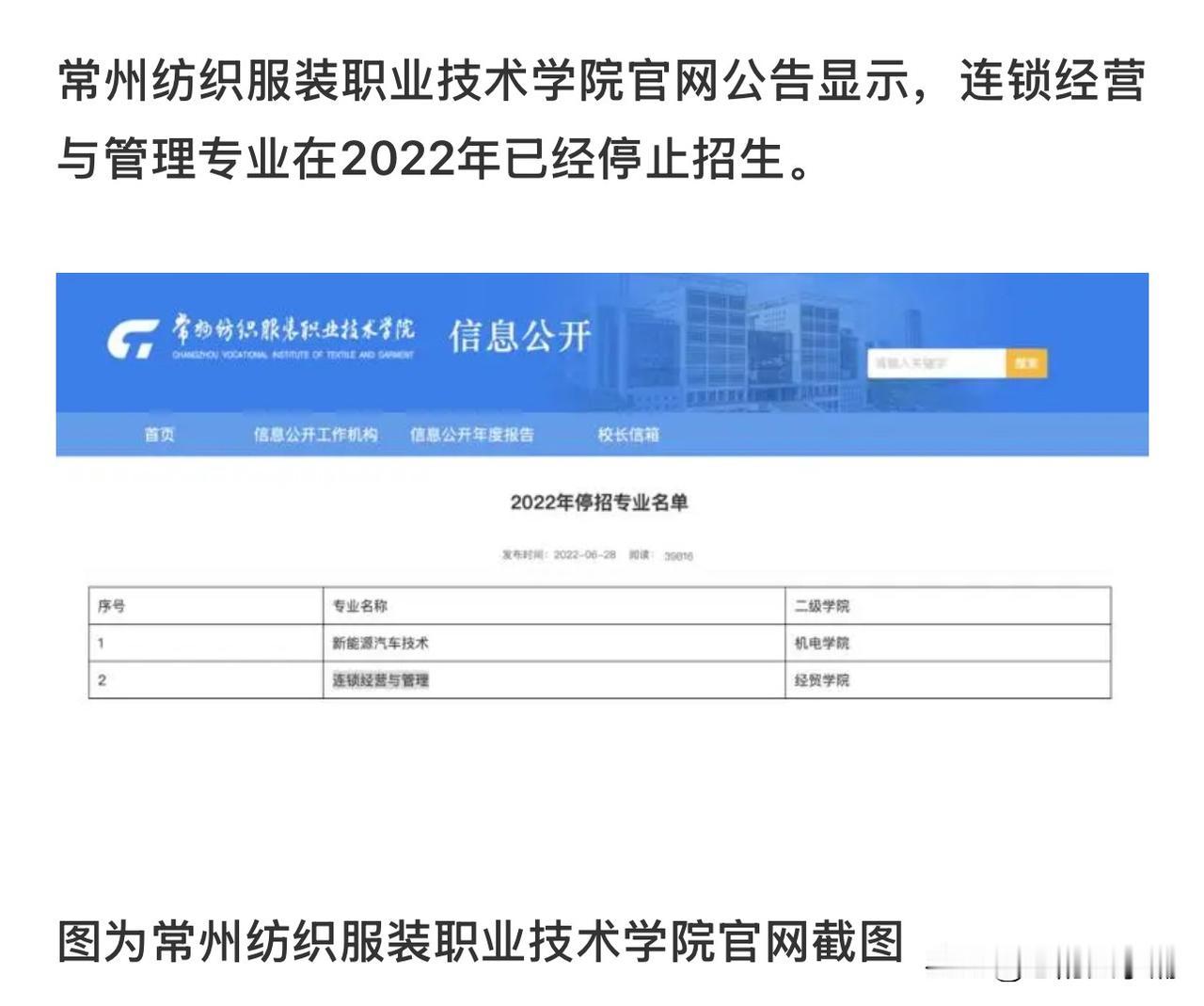Viewport: 1204px width, 1006px height.
Task: Select the 机电学院 cell
Action: pos(948,643)
